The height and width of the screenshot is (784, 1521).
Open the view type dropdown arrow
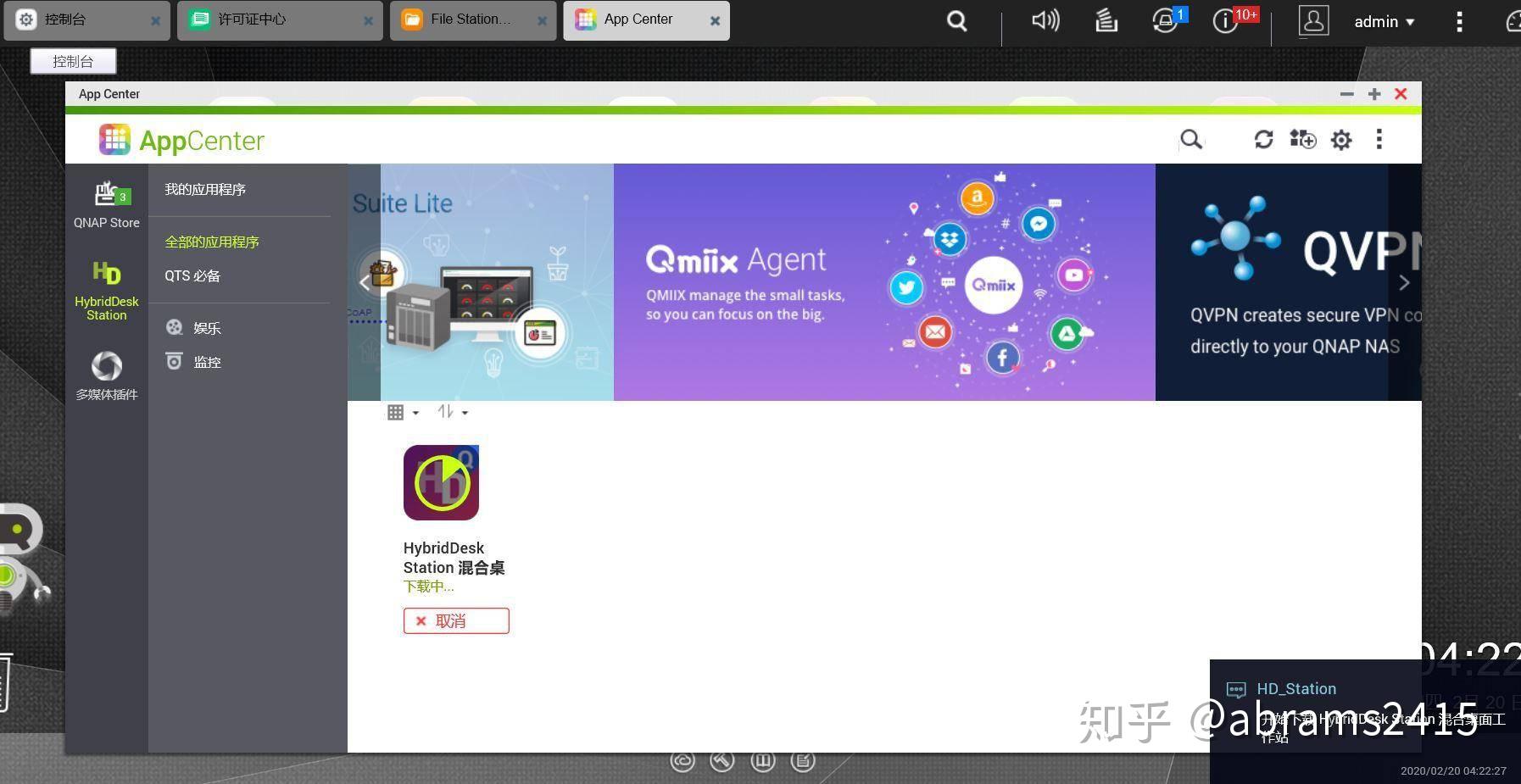pos(415,414)
